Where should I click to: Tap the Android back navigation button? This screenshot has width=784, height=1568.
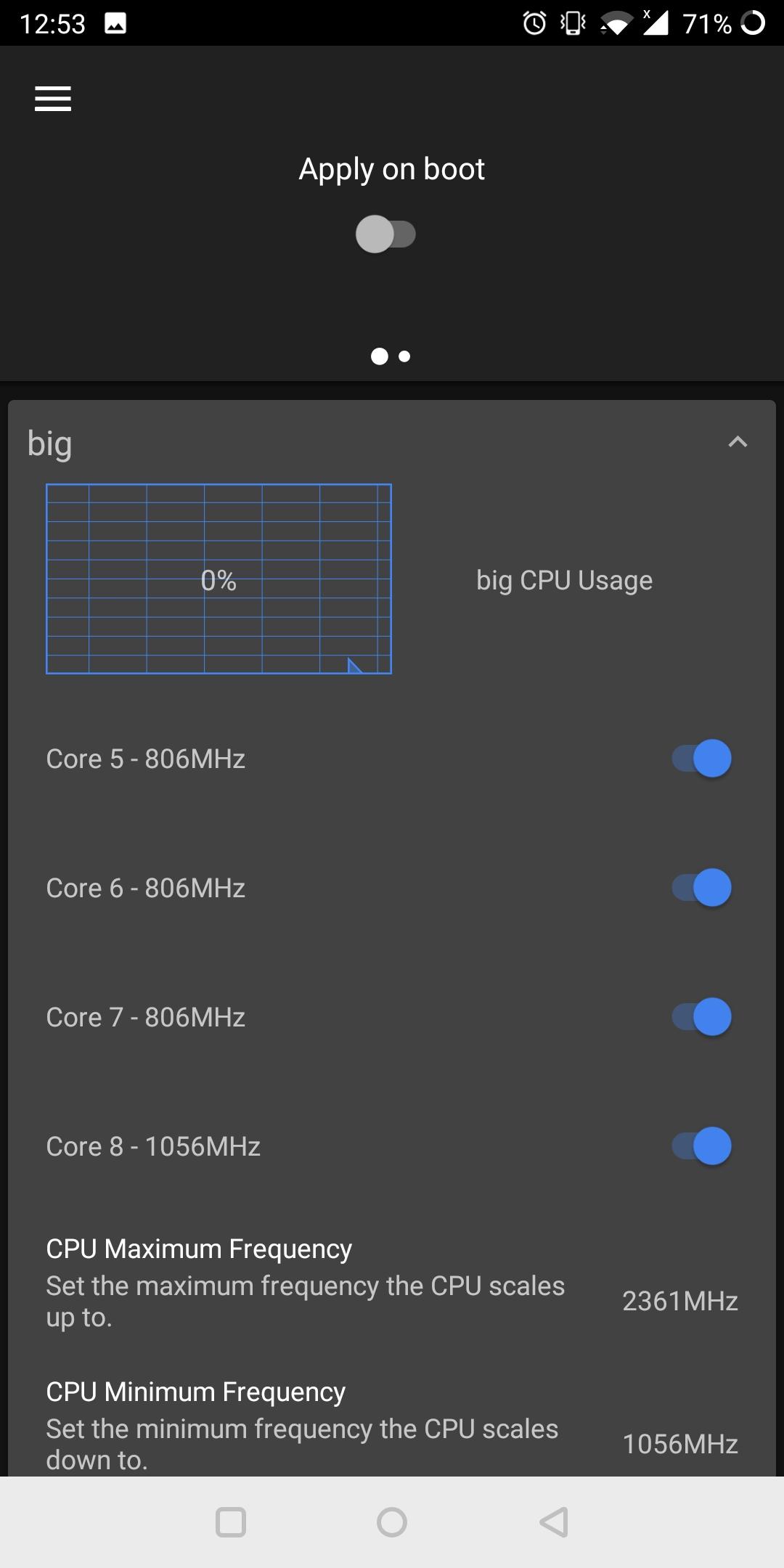click(x=554, y=1522)
